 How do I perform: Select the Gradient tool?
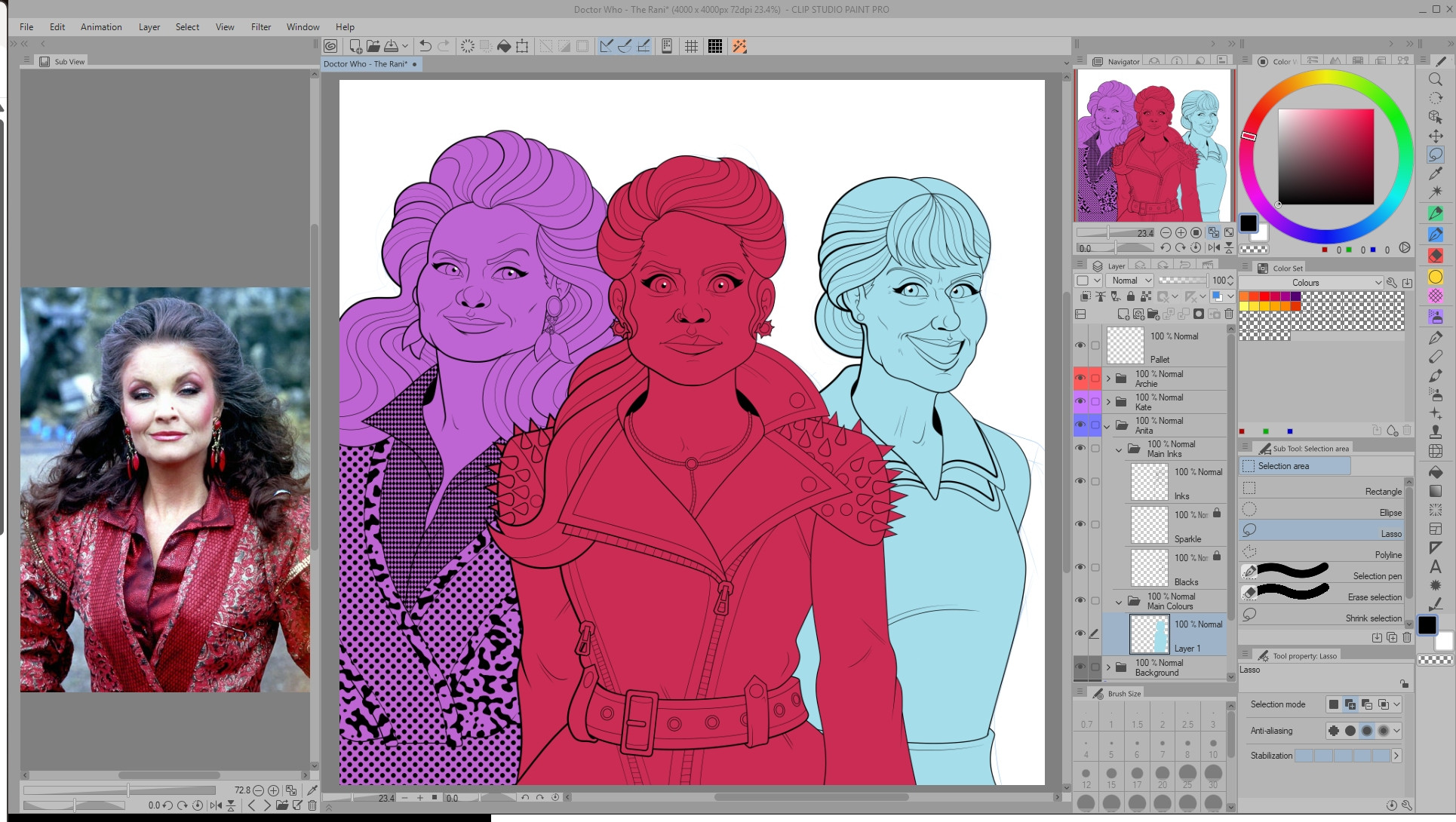pyautogui.click(x=1435, y=491)
